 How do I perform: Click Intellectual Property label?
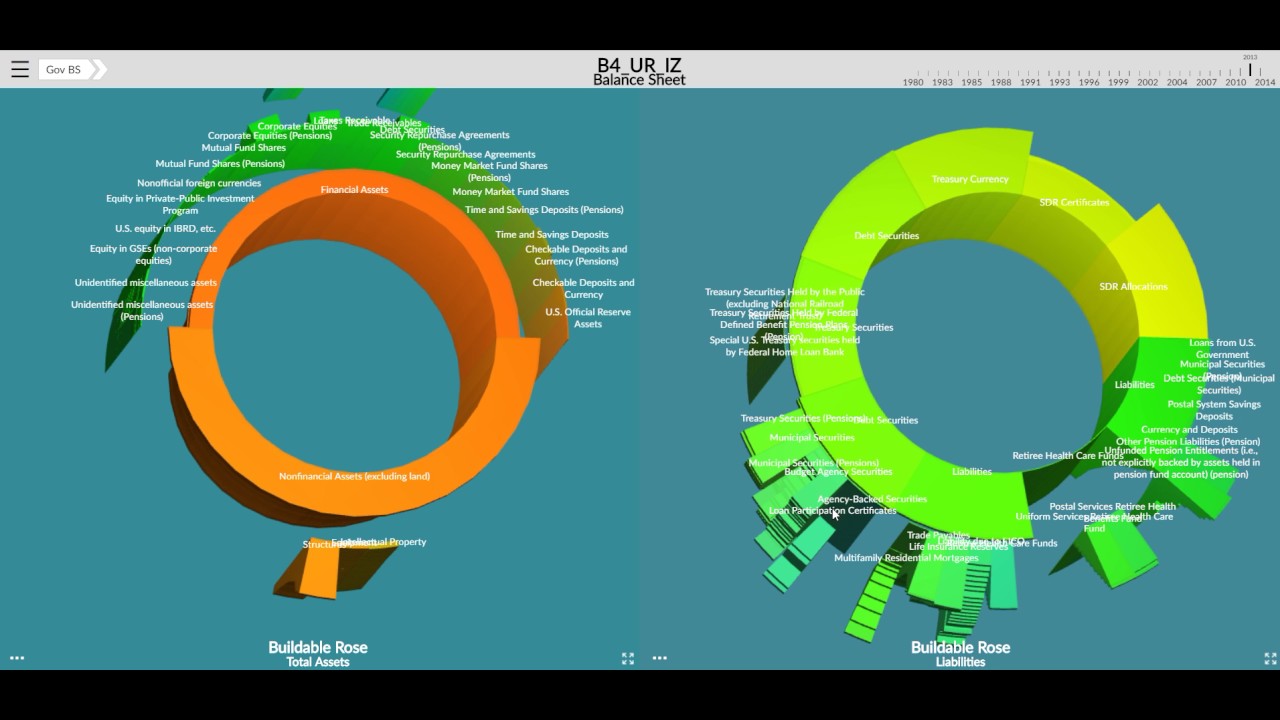(385, 541)
